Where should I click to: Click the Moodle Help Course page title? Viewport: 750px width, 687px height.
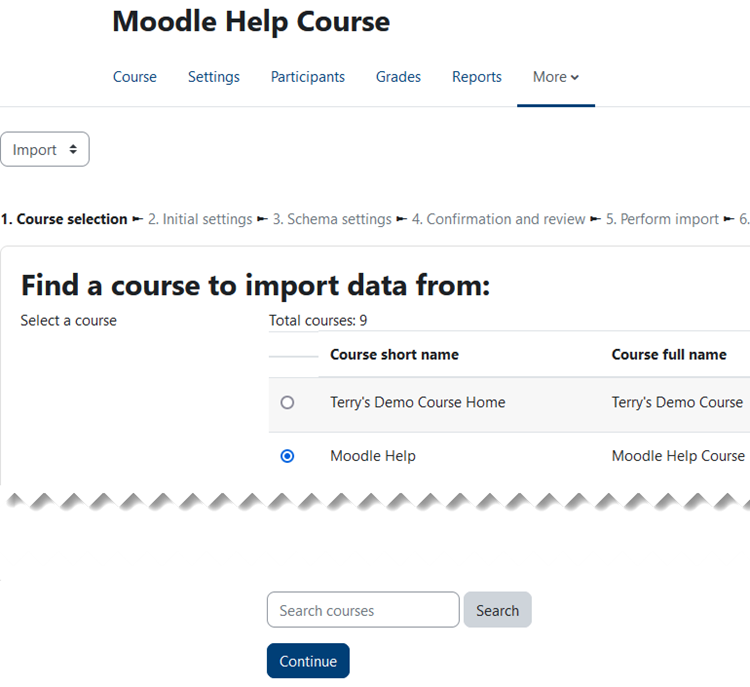click(x=251, y=22)
